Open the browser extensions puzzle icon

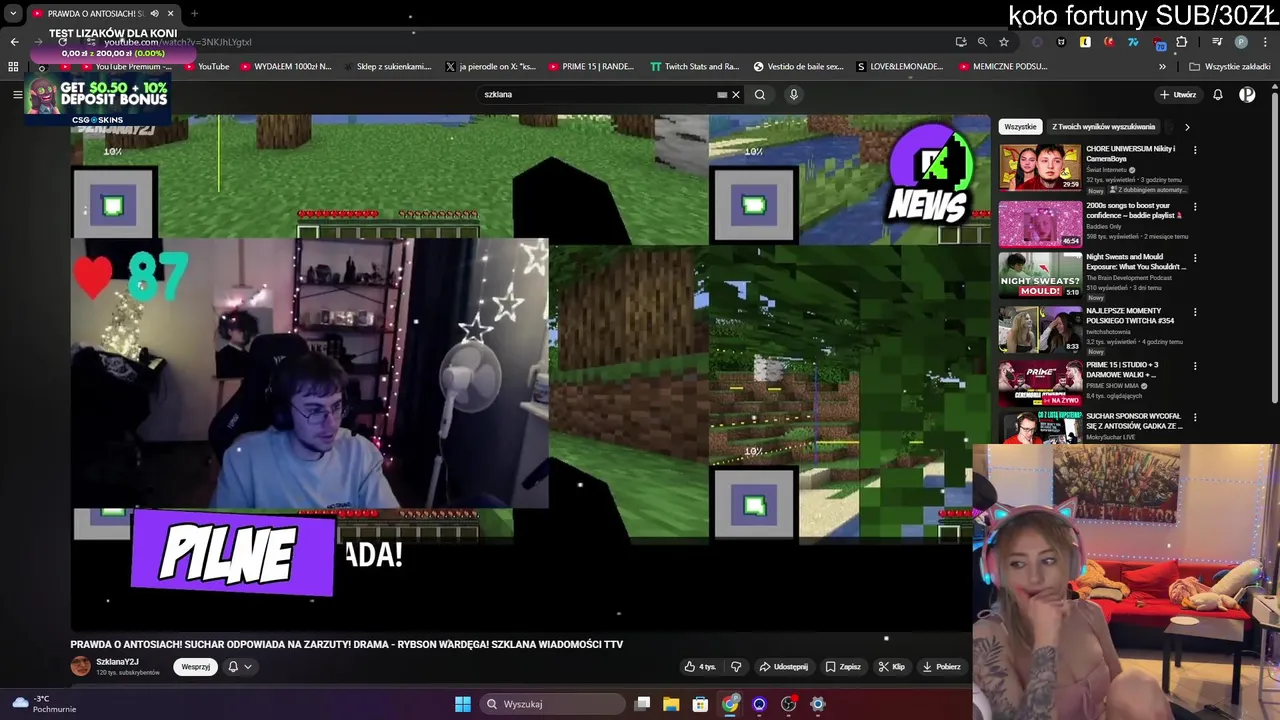click(1182, 42)
